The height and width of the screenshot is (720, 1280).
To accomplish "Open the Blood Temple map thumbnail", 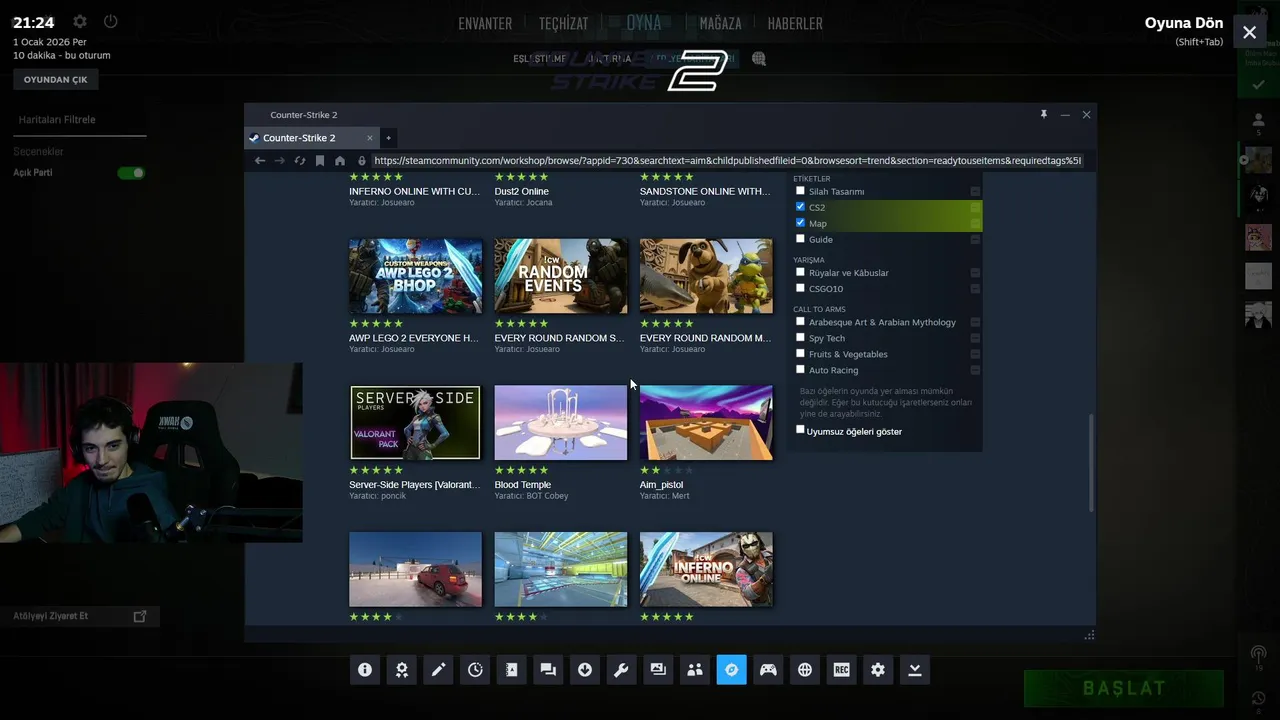I will (561, 423).
